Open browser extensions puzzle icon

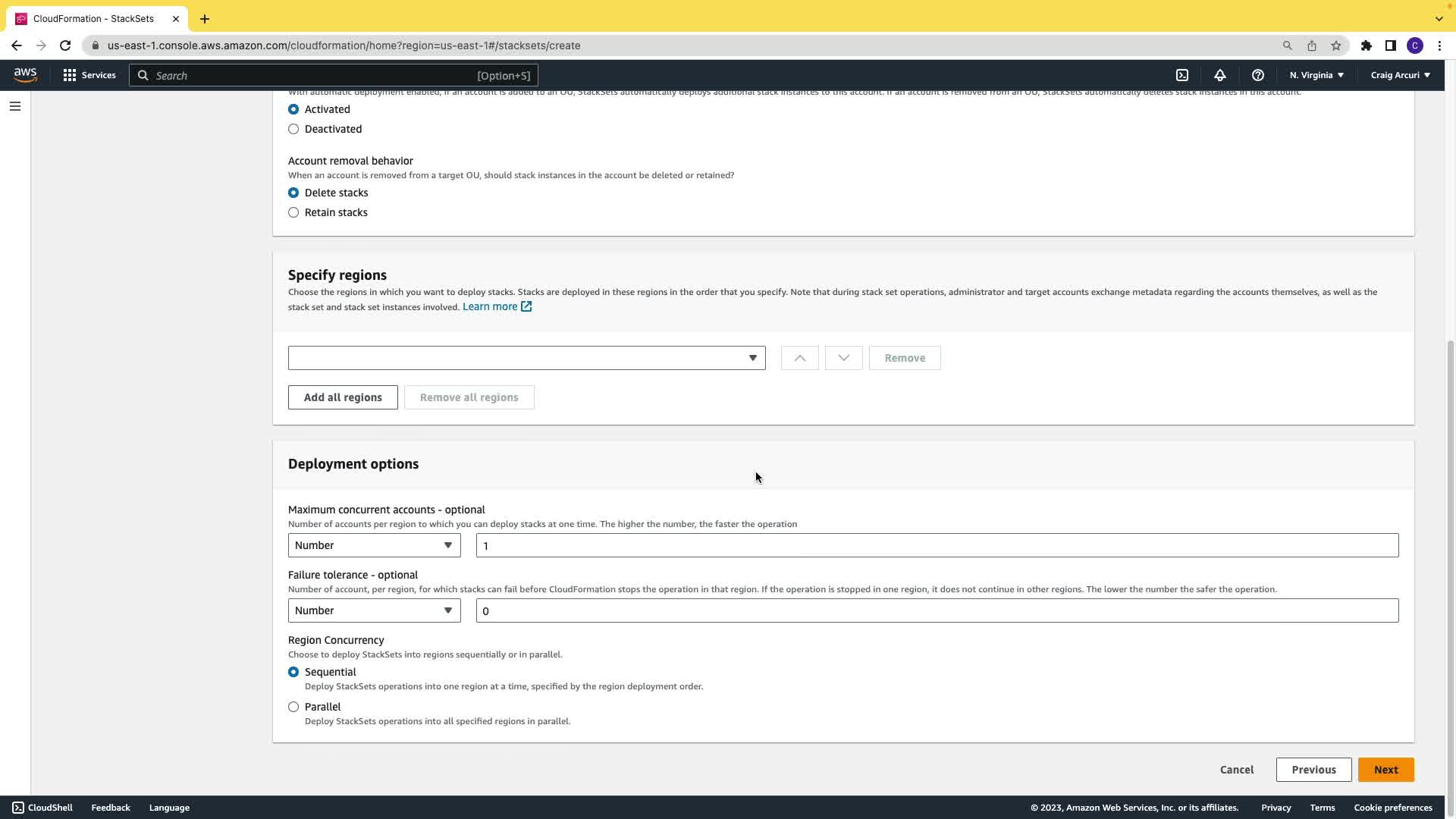pyautogui.click(x=1367, y=45)
